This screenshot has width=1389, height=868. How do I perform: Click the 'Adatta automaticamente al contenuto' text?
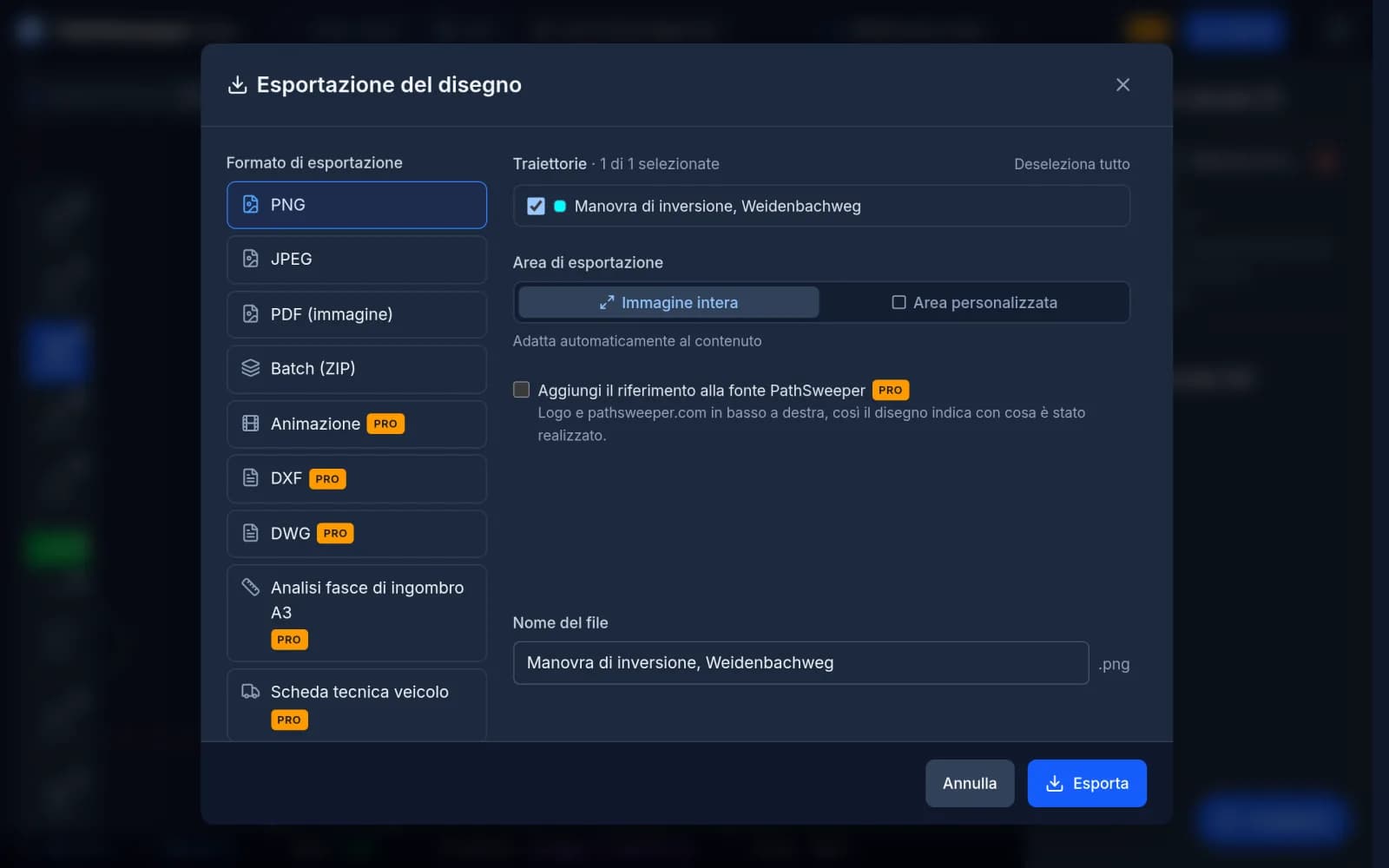click(x=637, y=341)
